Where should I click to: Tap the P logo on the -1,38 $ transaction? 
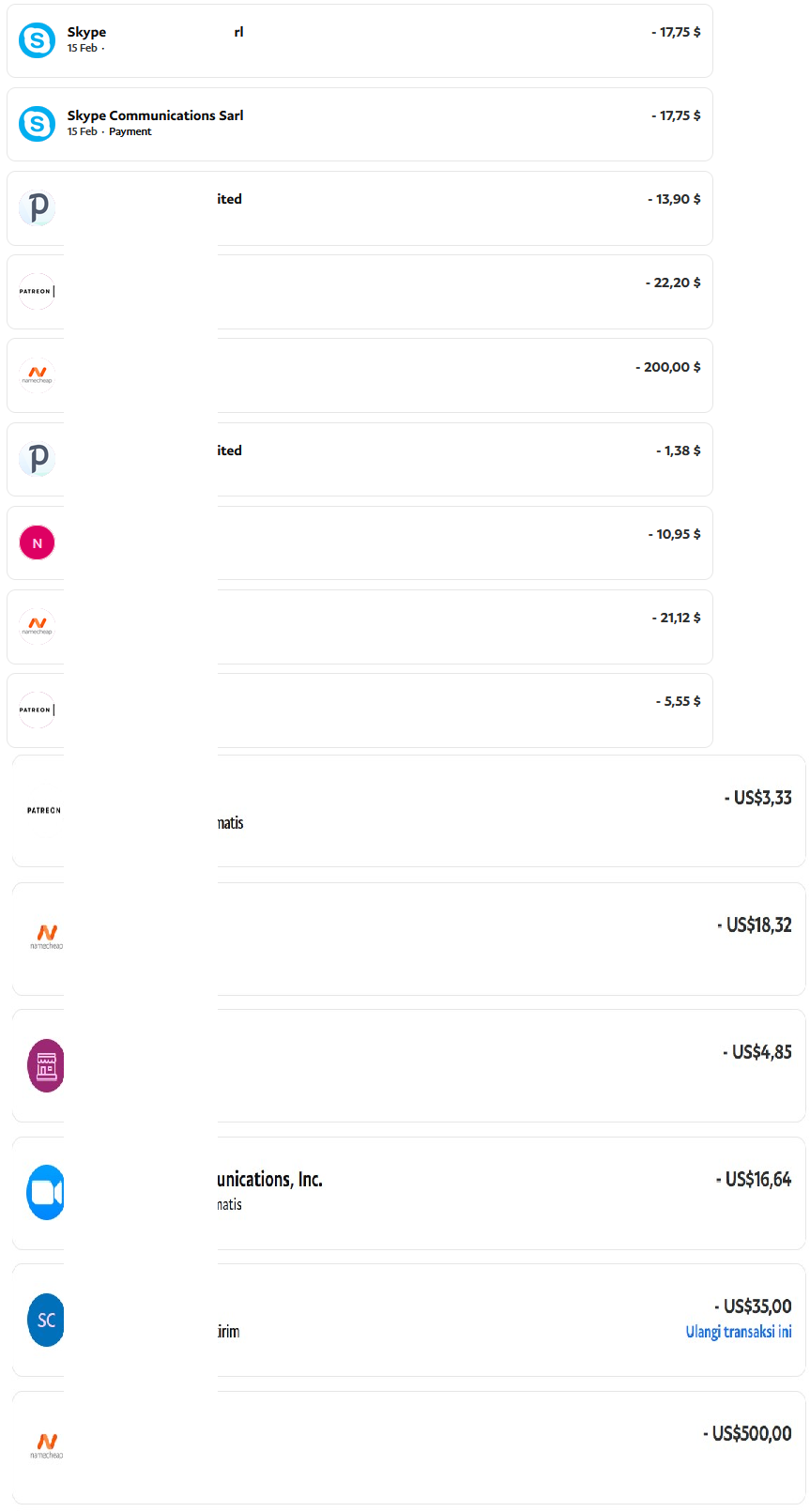click(x=38, y=459)
